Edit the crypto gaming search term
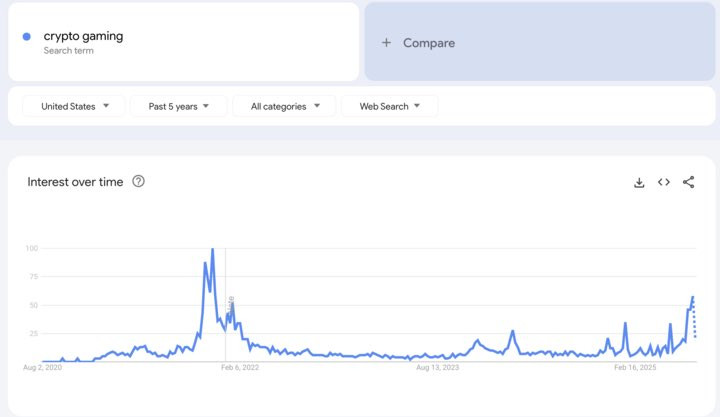This screenshot has width=720, height=417. (84, 36)
